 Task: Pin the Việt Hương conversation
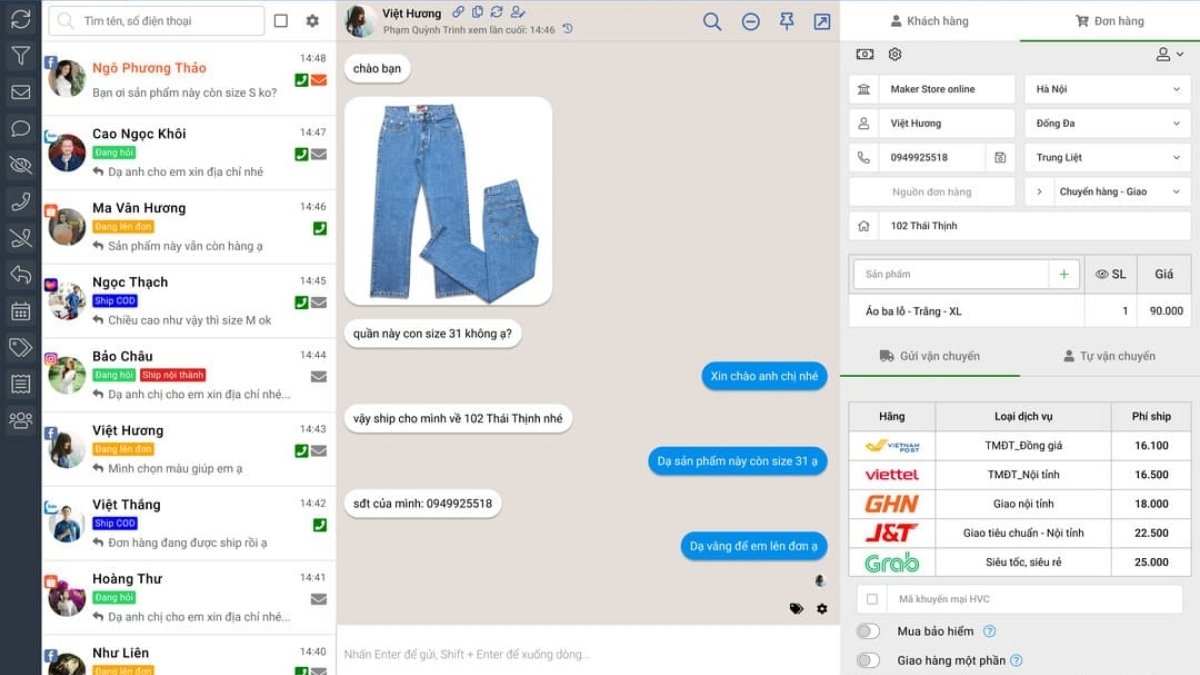[x=788, y=20]
